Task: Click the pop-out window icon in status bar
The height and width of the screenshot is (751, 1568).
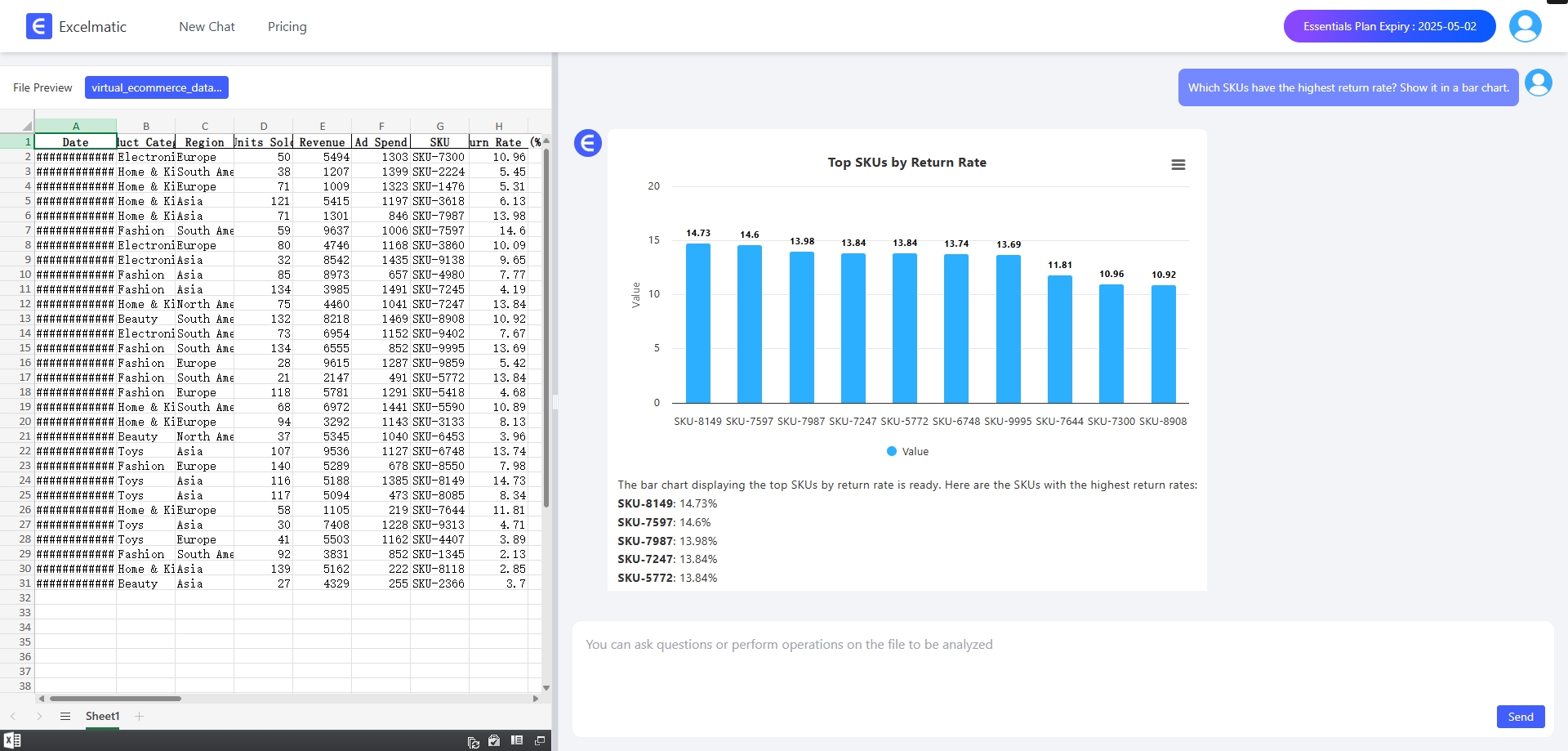Action: click(x=540, y=740)
